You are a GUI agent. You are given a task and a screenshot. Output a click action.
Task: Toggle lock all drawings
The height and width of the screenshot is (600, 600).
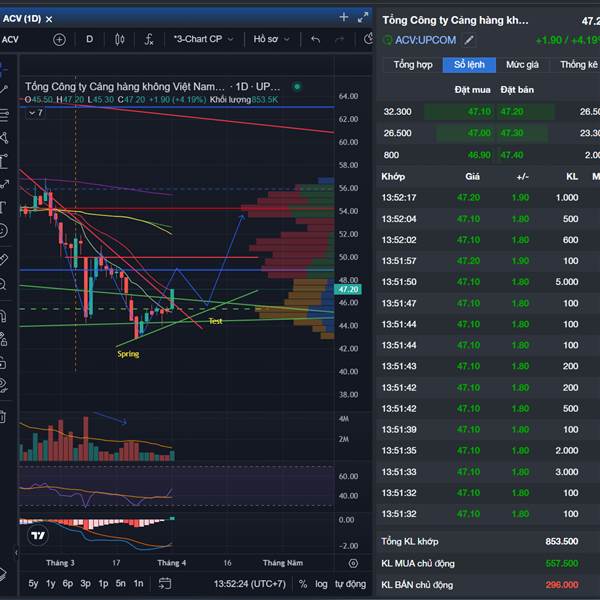click(3, 363)
